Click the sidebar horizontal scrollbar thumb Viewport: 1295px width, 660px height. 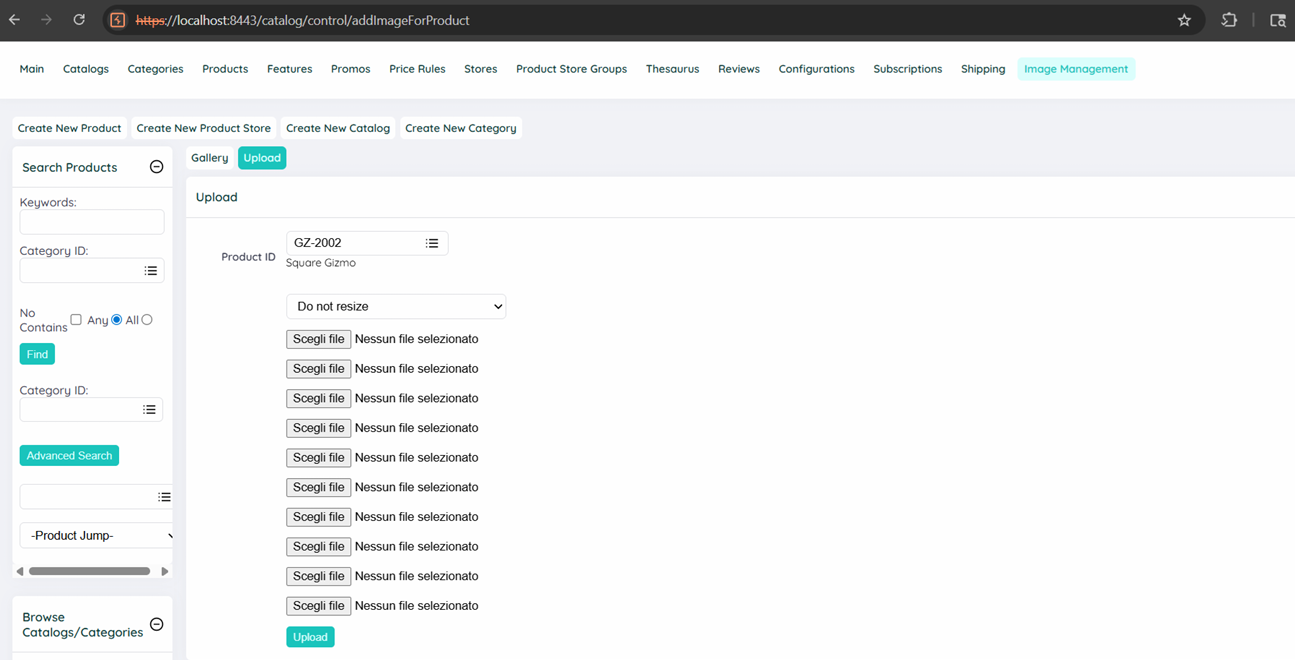(x=89, y=571)
